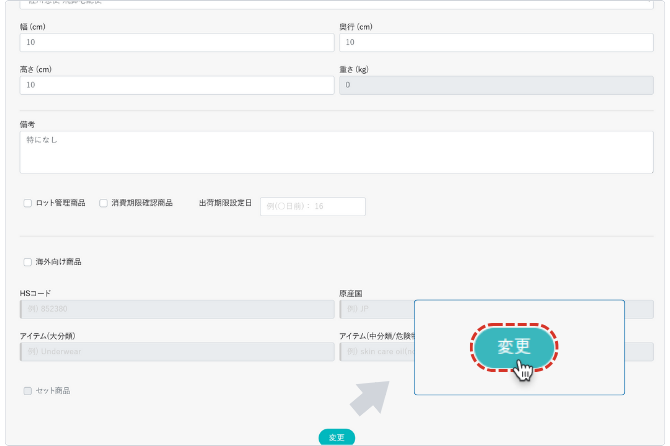The image size is (670, 446).
Task: Check the 海外向け商品 checkbox
Action: point(28,262)
